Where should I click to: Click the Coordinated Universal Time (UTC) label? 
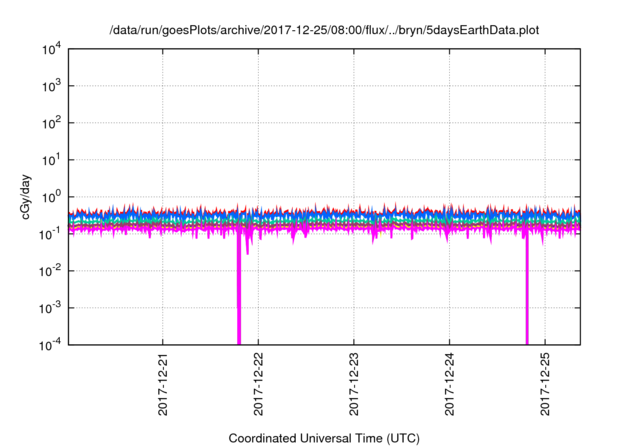pyautogui.click(x=324, y=438)
